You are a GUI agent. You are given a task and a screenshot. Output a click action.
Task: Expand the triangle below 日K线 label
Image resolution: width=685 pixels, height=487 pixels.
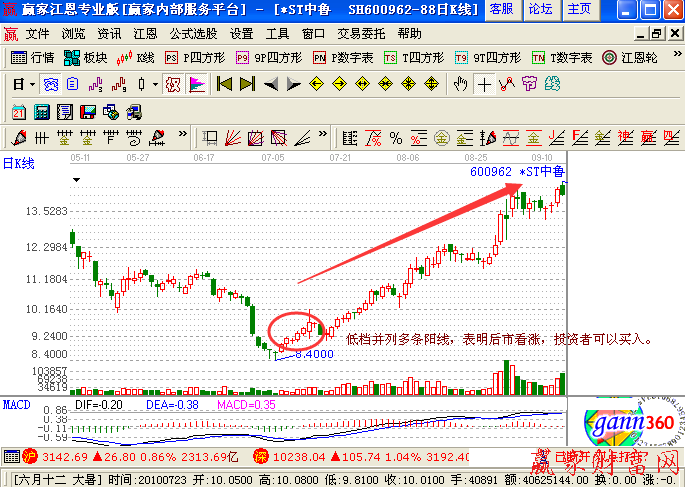pos(76,179)
